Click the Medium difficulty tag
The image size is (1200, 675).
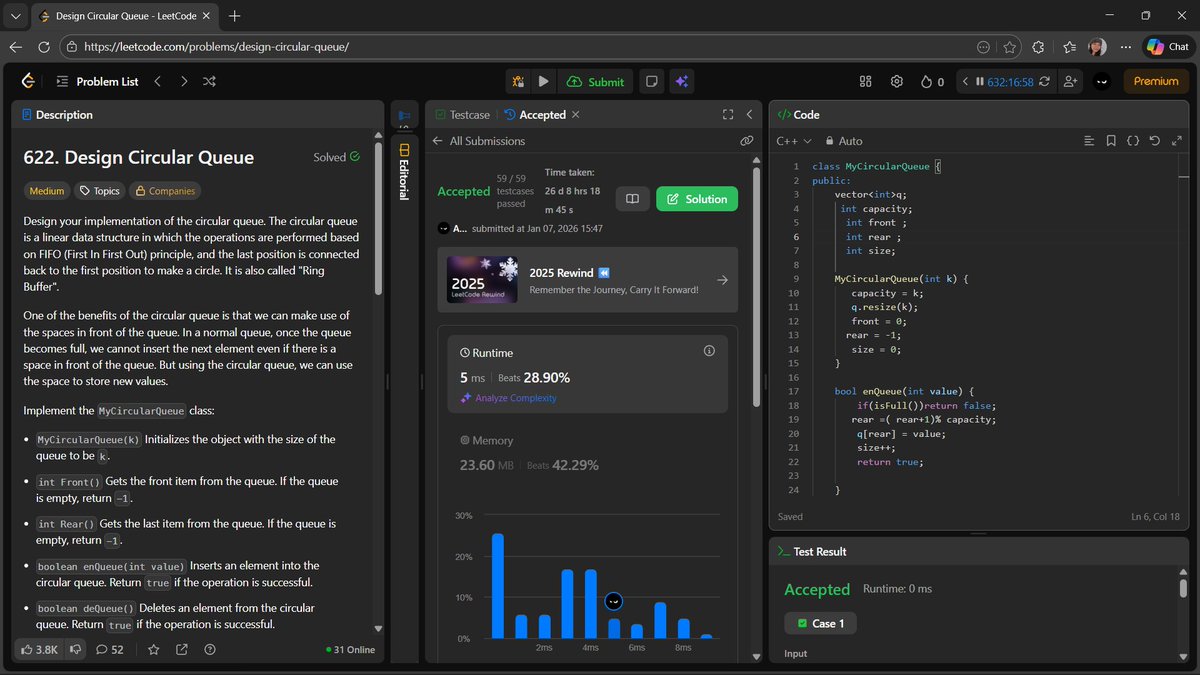[47, 191]
